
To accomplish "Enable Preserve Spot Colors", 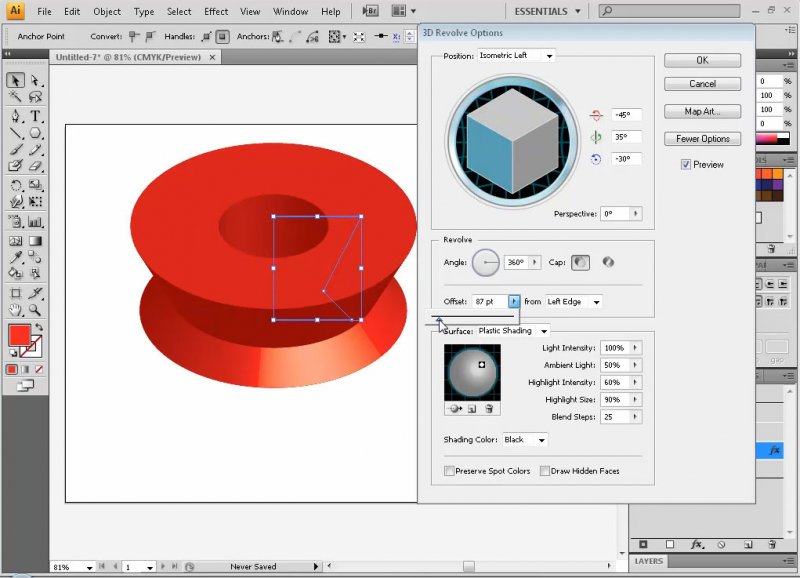I will [x=449, y=471].
